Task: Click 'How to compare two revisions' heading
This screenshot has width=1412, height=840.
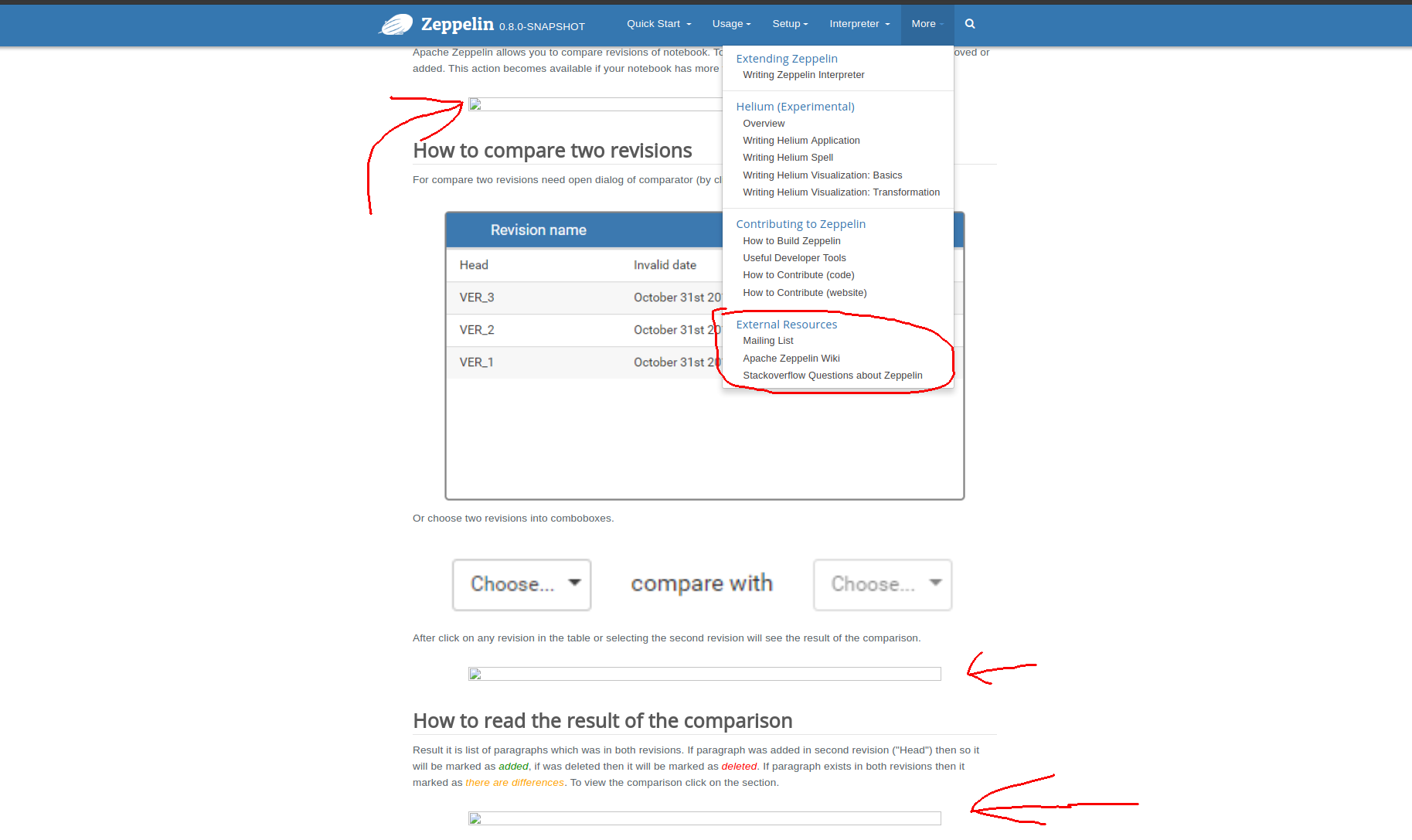Action: (553, 151)
